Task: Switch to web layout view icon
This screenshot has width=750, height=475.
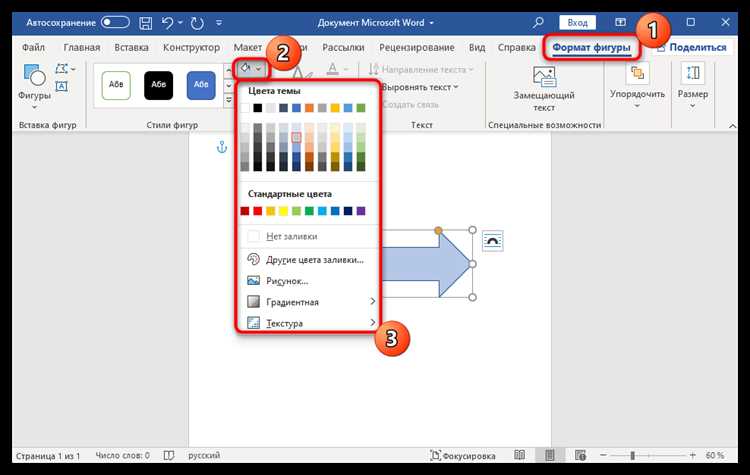Action: (x=580, y=455)
